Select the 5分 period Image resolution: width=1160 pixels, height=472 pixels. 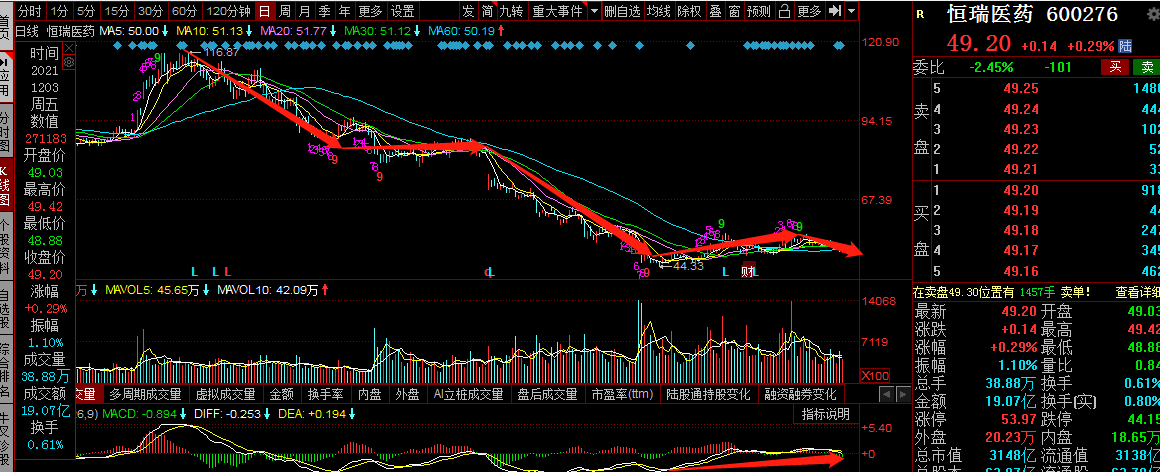tap(86, 11)
